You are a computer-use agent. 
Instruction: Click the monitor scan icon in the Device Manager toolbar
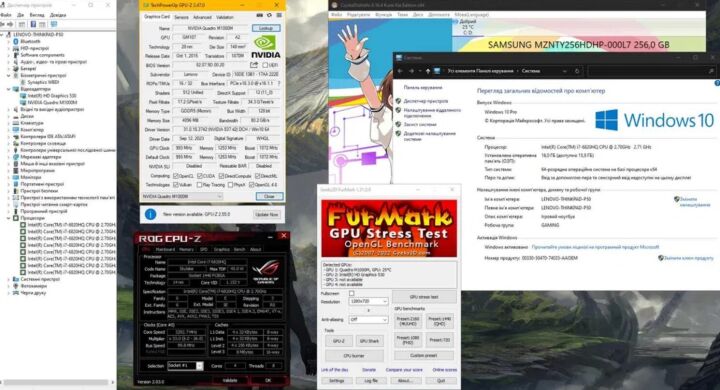pos(54,24)
